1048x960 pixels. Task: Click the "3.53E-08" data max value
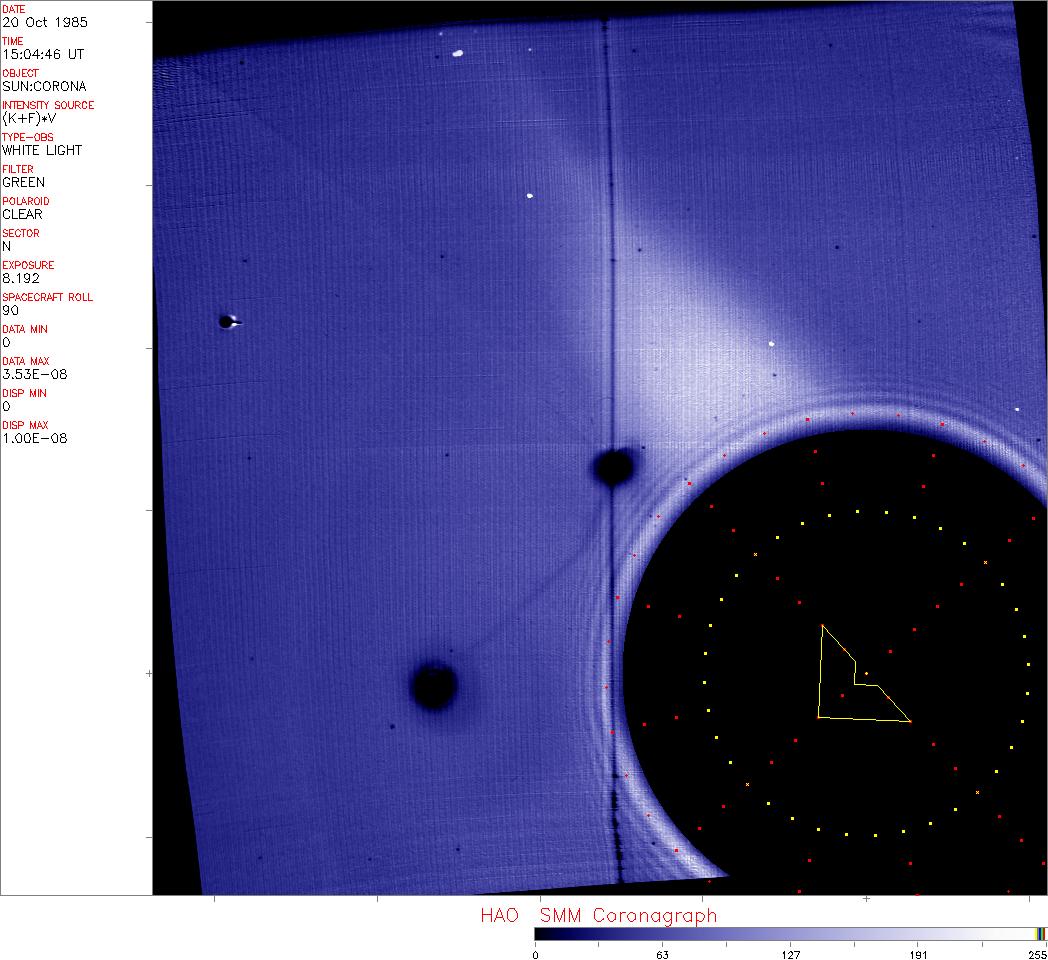pos(35,374)
